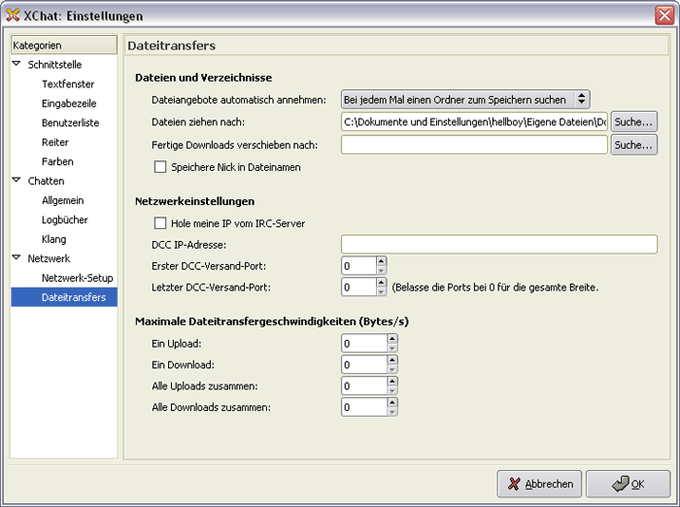
Task: Select Eingabezeile in the category tree
Action: click(69, 104)
